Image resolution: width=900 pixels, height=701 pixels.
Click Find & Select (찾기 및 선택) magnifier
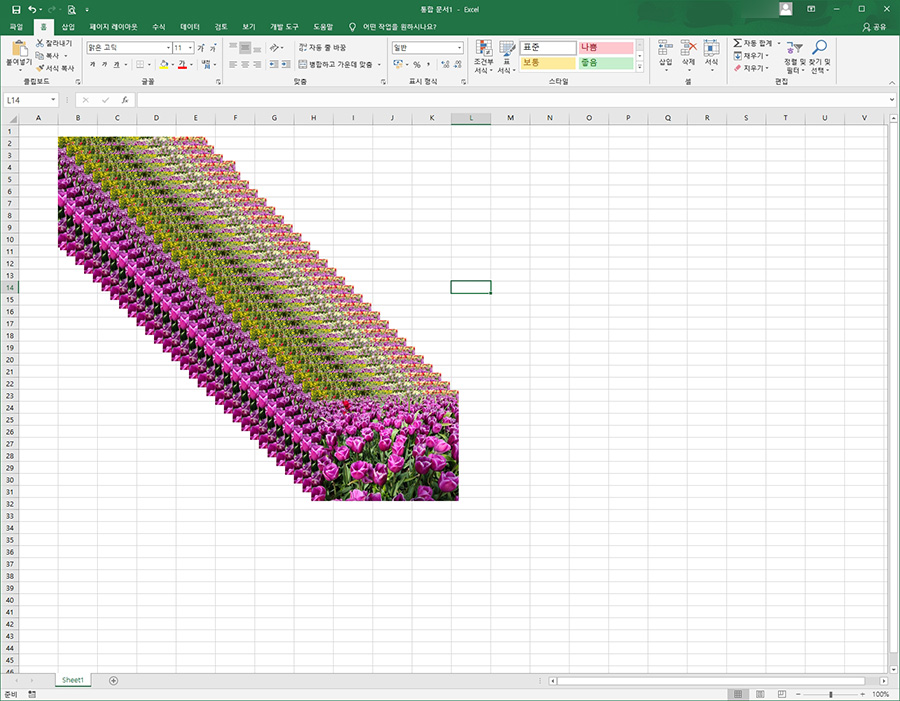pyautogui.click(x=820, y=47)
